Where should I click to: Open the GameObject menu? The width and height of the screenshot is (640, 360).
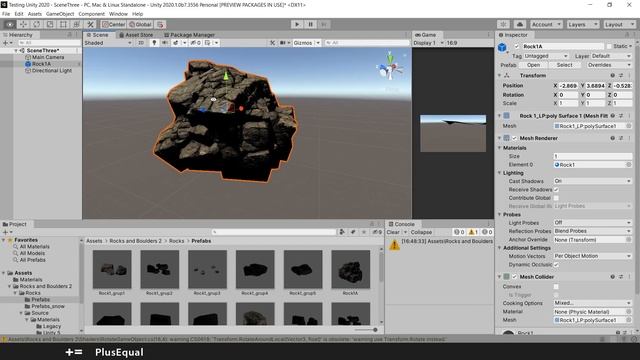coord(60,14)
